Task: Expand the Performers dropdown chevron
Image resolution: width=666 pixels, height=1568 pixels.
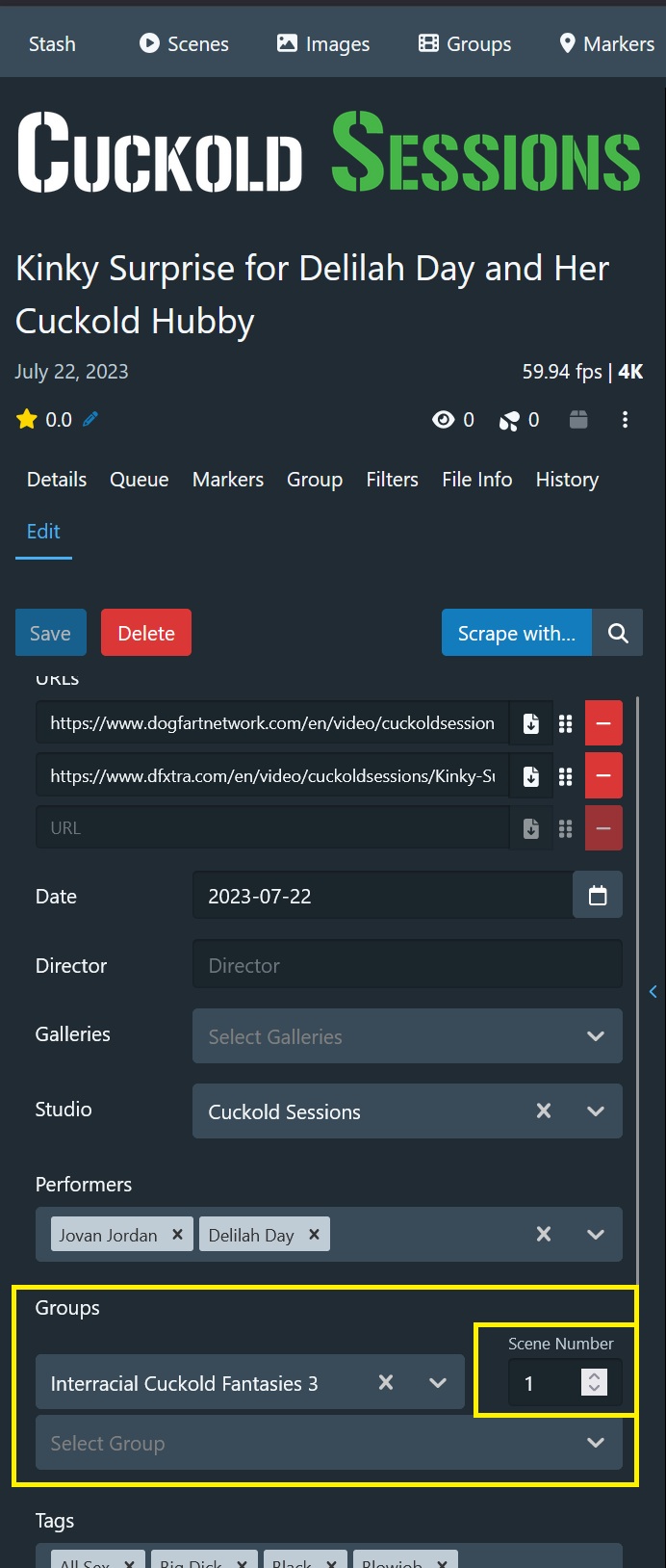Action: (596, 1235)
